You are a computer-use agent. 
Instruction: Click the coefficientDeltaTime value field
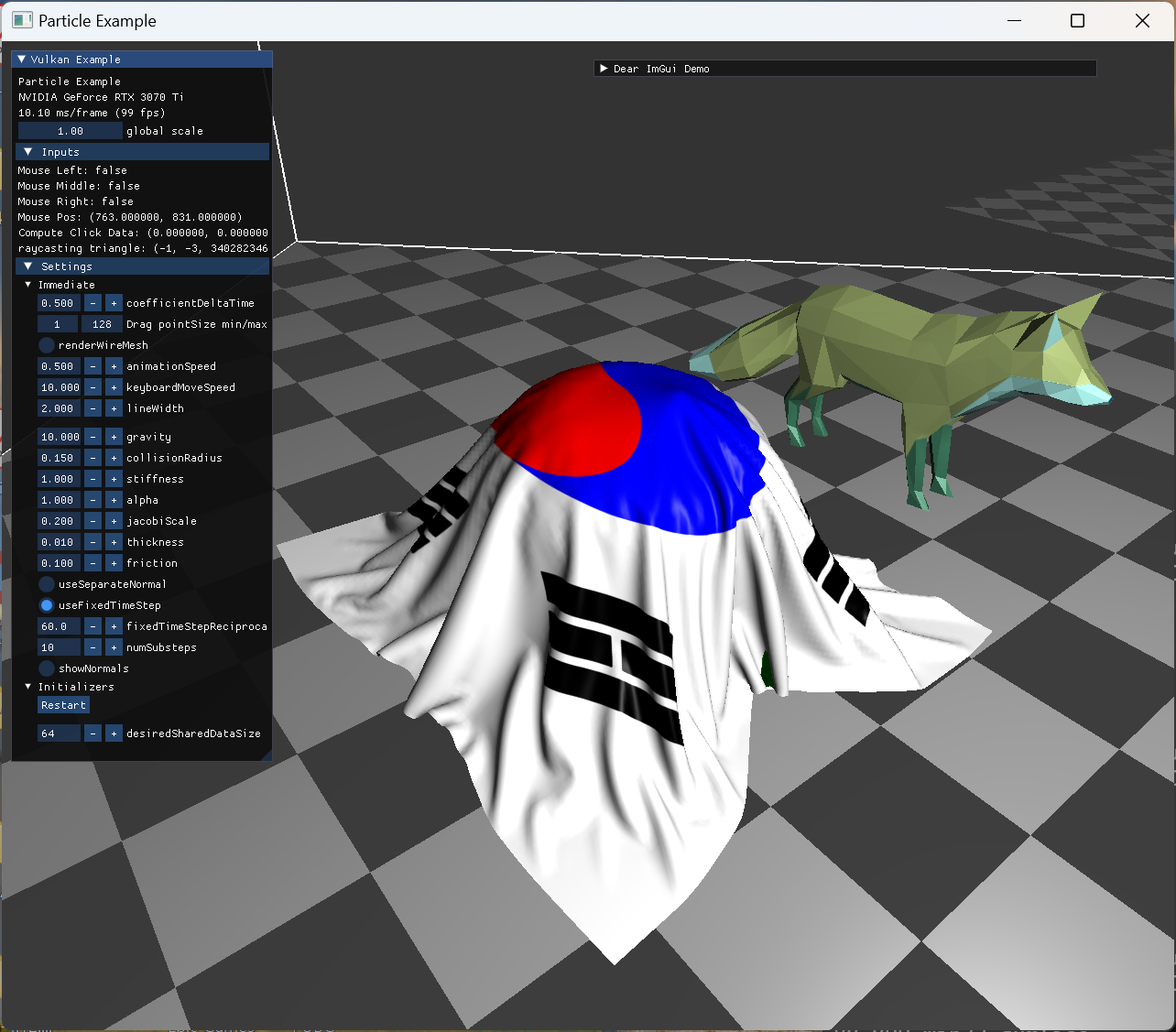tap(59, 303)
